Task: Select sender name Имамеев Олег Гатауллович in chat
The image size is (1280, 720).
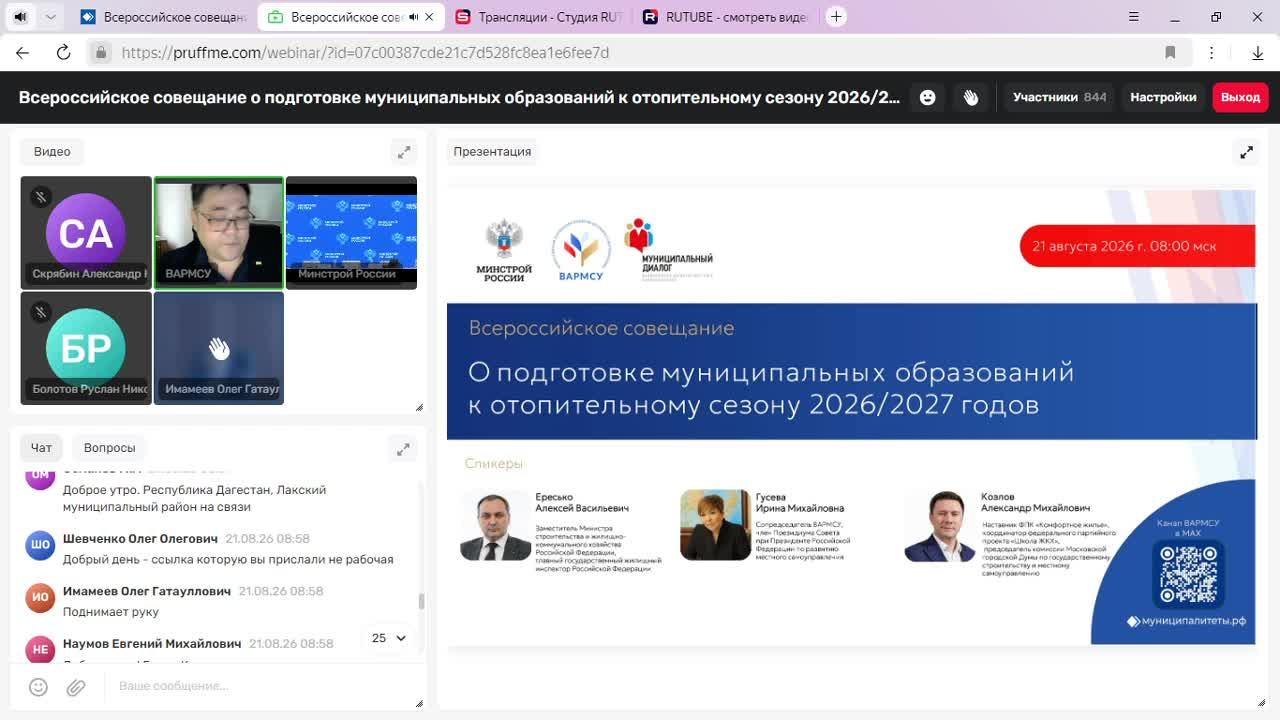Action: pyautogui.click(x=147, y=591)
